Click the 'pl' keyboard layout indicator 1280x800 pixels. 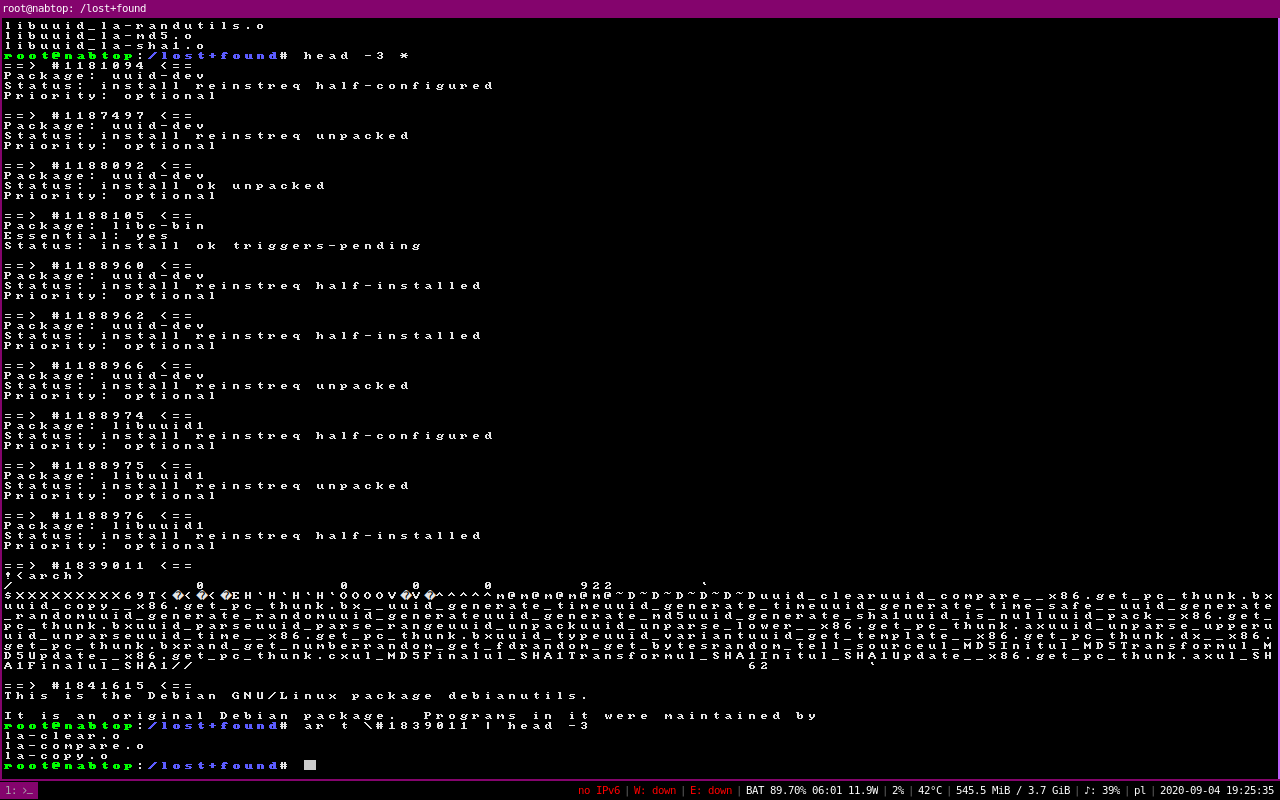(x=1141, y=790)
